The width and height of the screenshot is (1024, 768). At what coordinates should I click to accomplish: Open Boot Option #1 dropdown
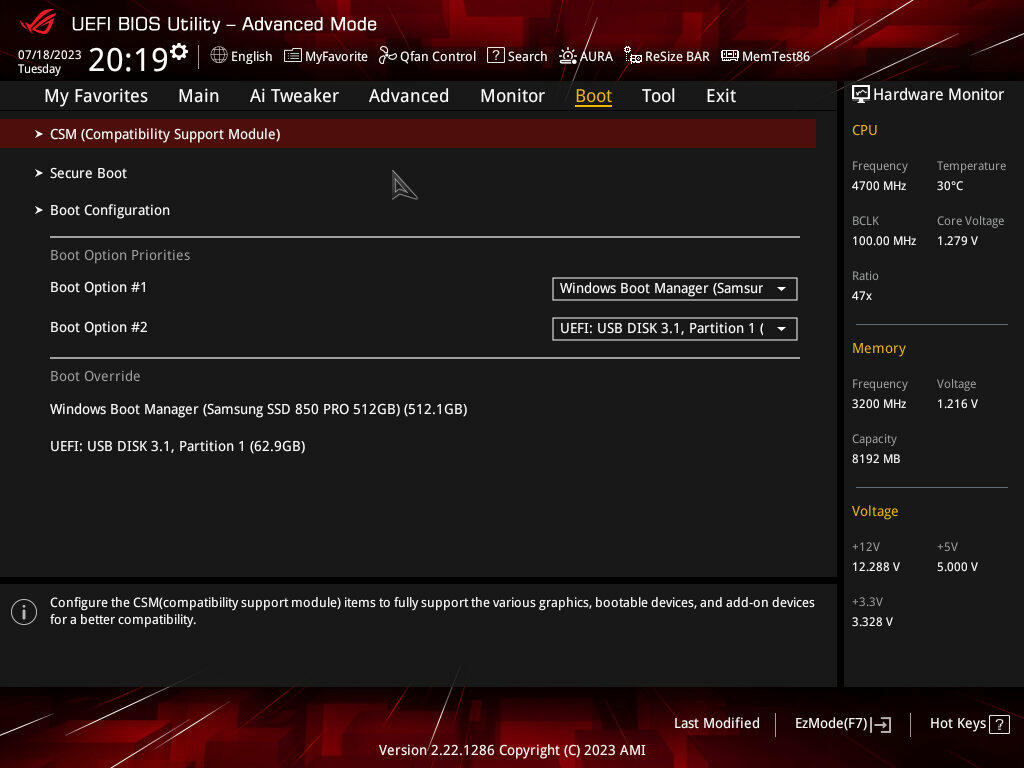(x=675, y=289)
